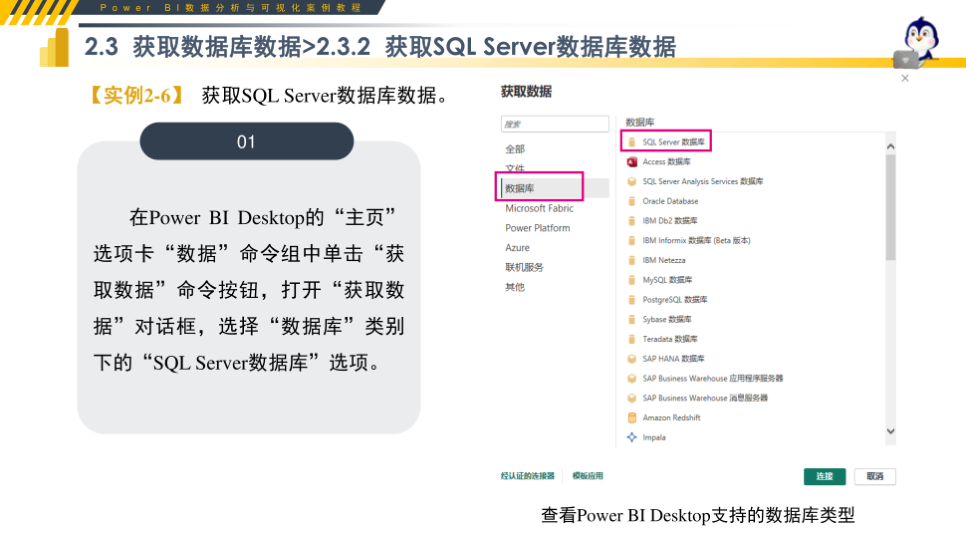The image size is (966, 544).
Task: Click the SAP HANA database icon
Action: tap(631, 359)
